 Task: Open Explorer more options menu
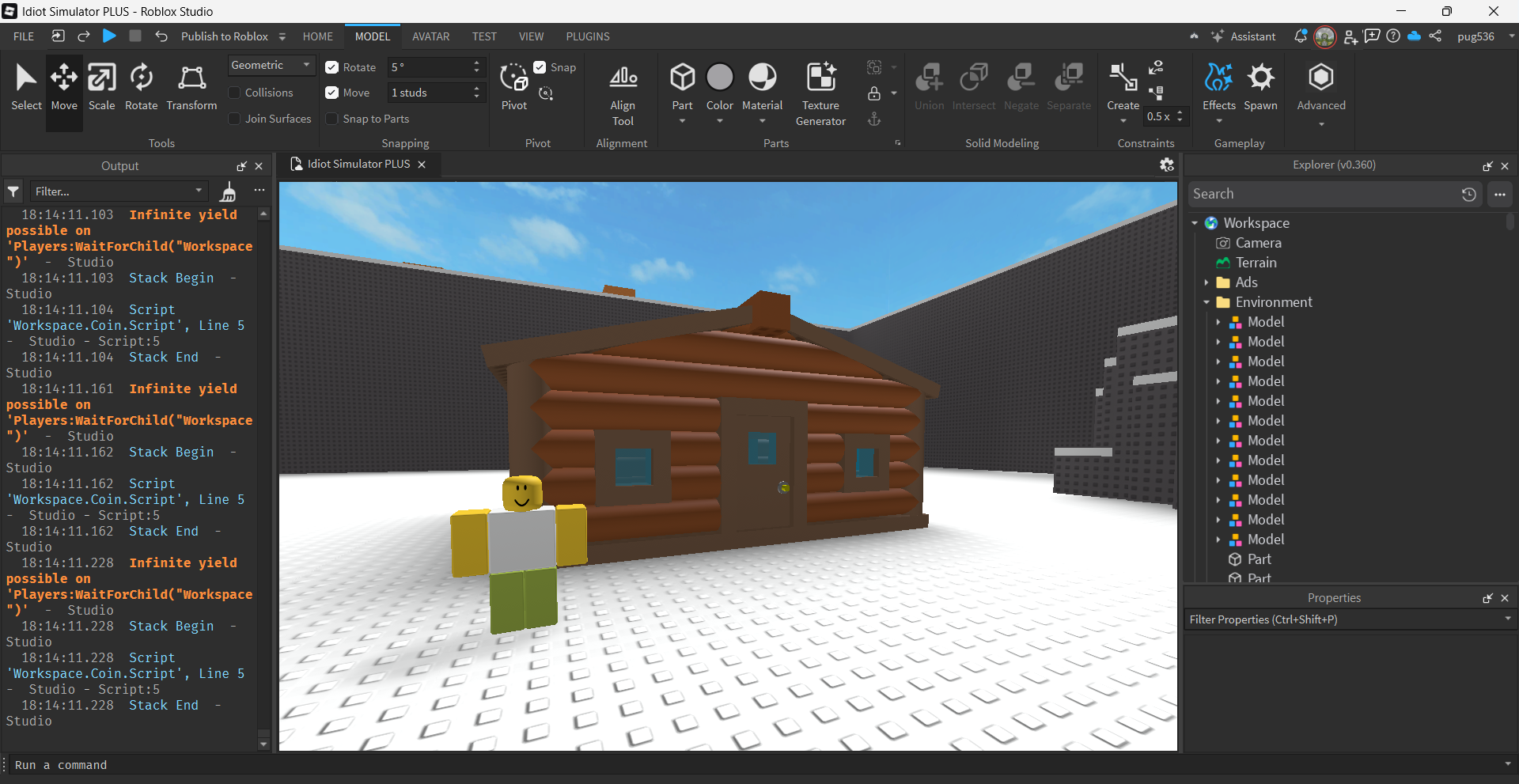point(1499,194)
